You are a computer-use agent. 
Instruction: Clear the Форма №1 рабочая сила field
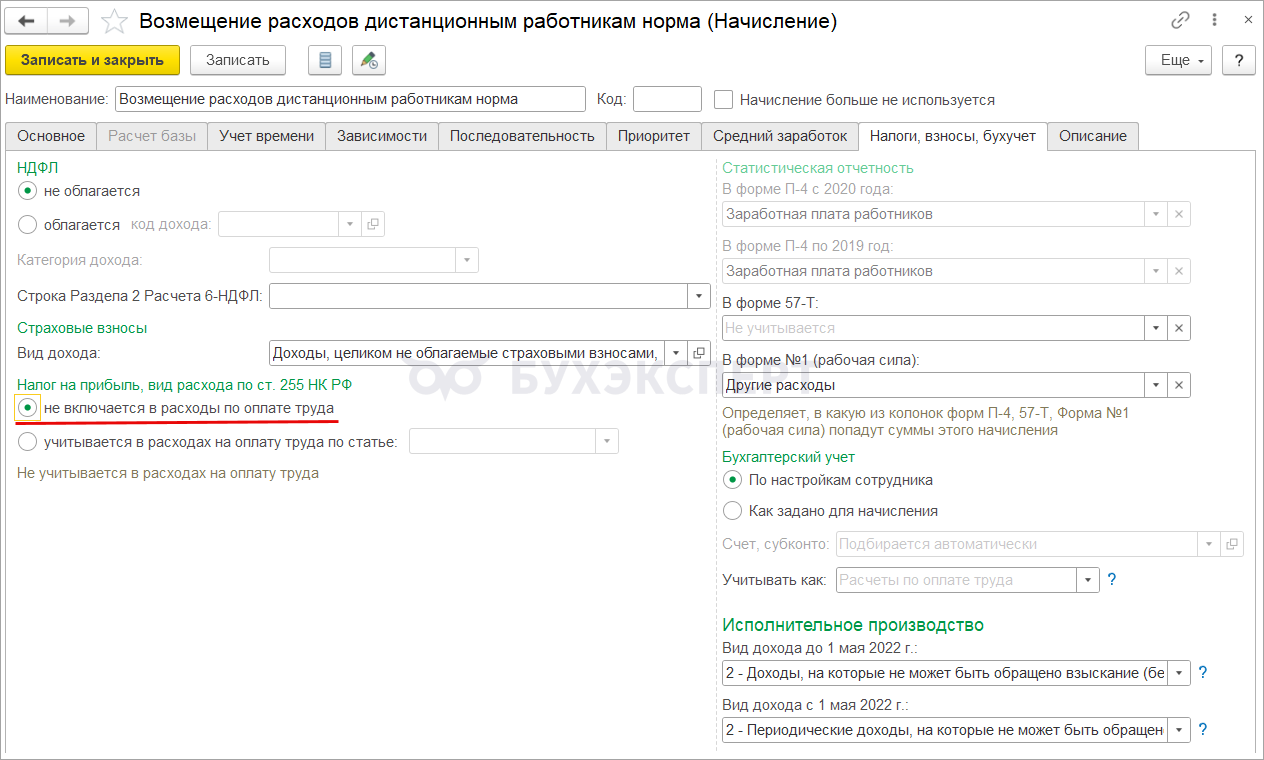coord(1179,385)
